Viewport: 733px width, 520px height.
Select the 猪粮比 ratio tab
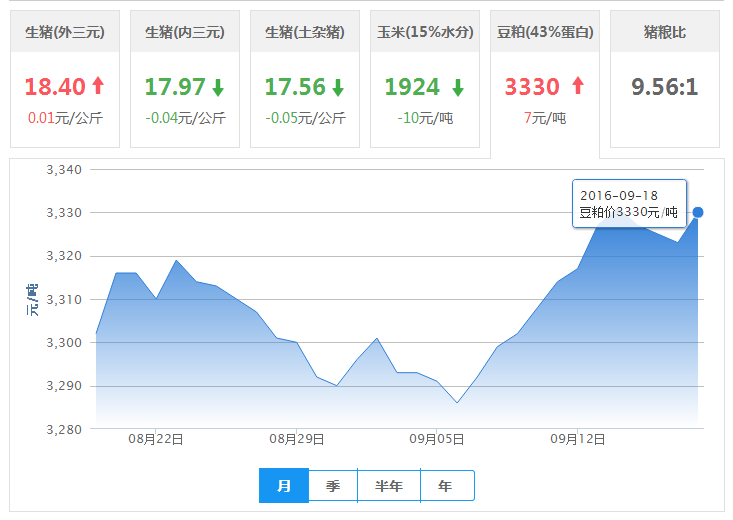pos(665,79)
